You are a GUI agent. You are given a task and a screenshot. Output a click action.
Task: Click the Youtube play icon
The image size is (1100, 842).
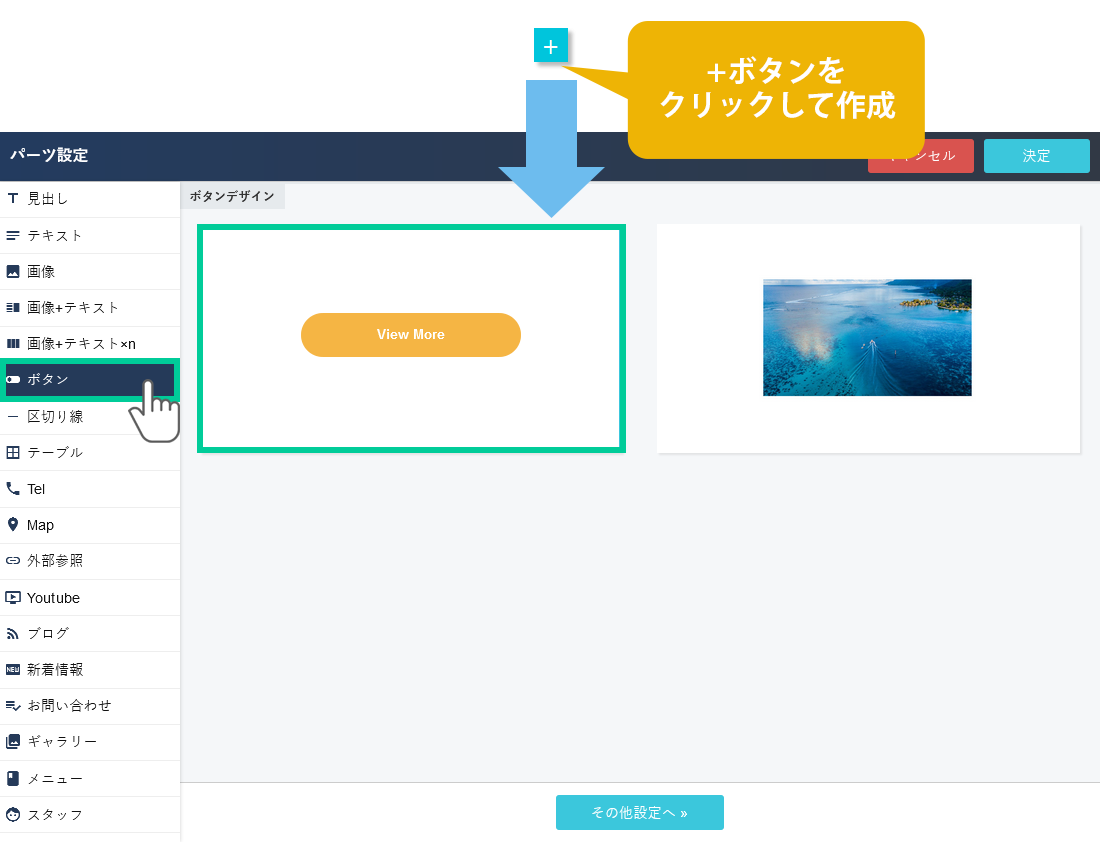point(13,598)
